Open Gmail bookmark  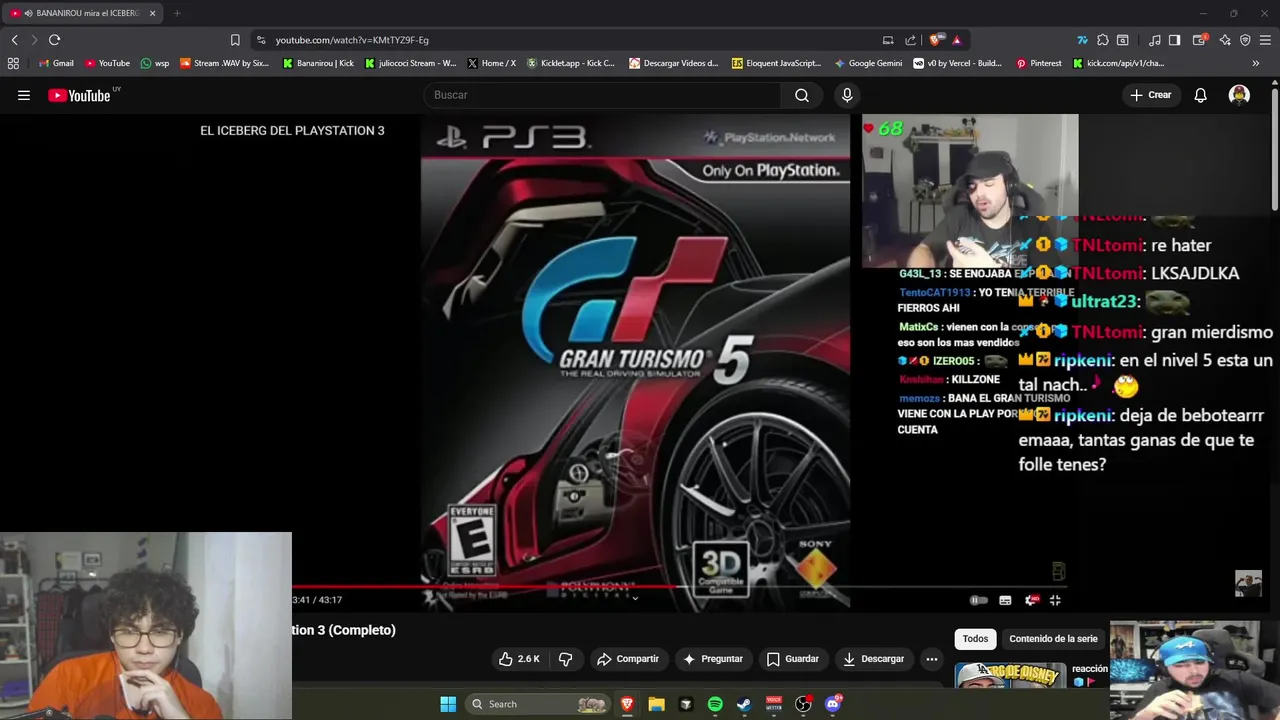[x=55, y=63]
